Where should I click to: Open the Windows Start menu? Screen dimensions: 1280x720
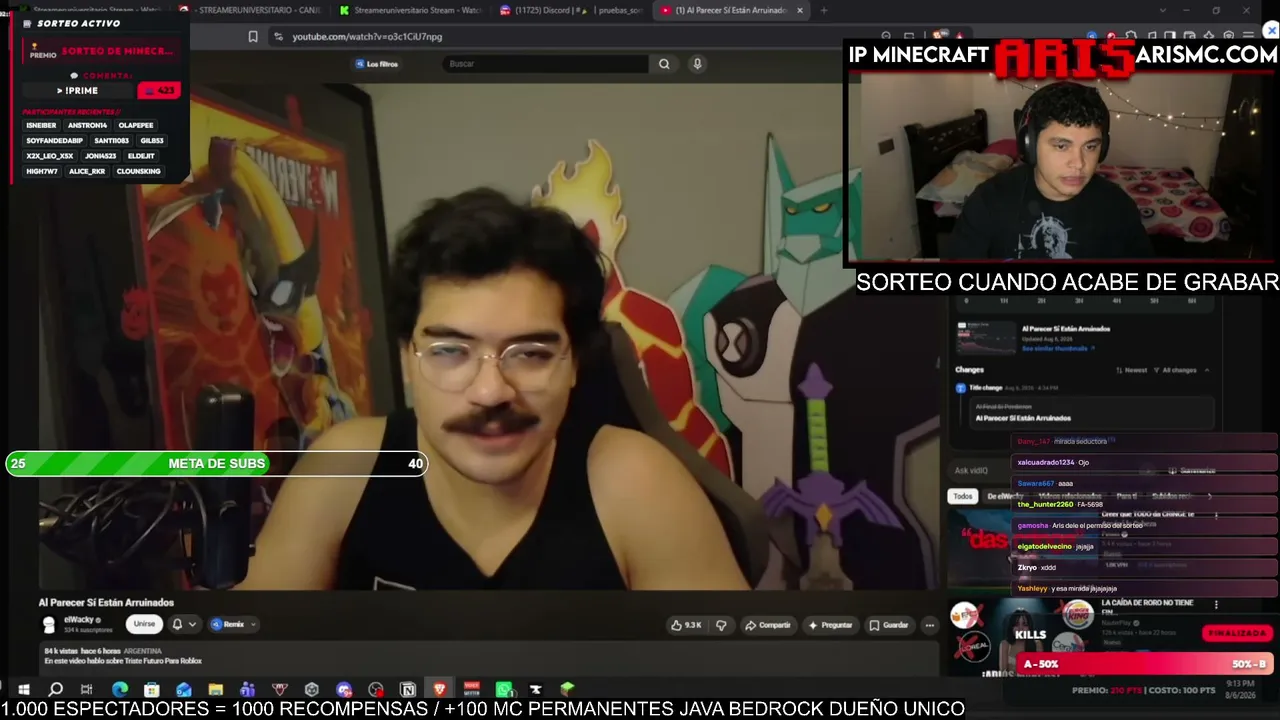point(24,689)
